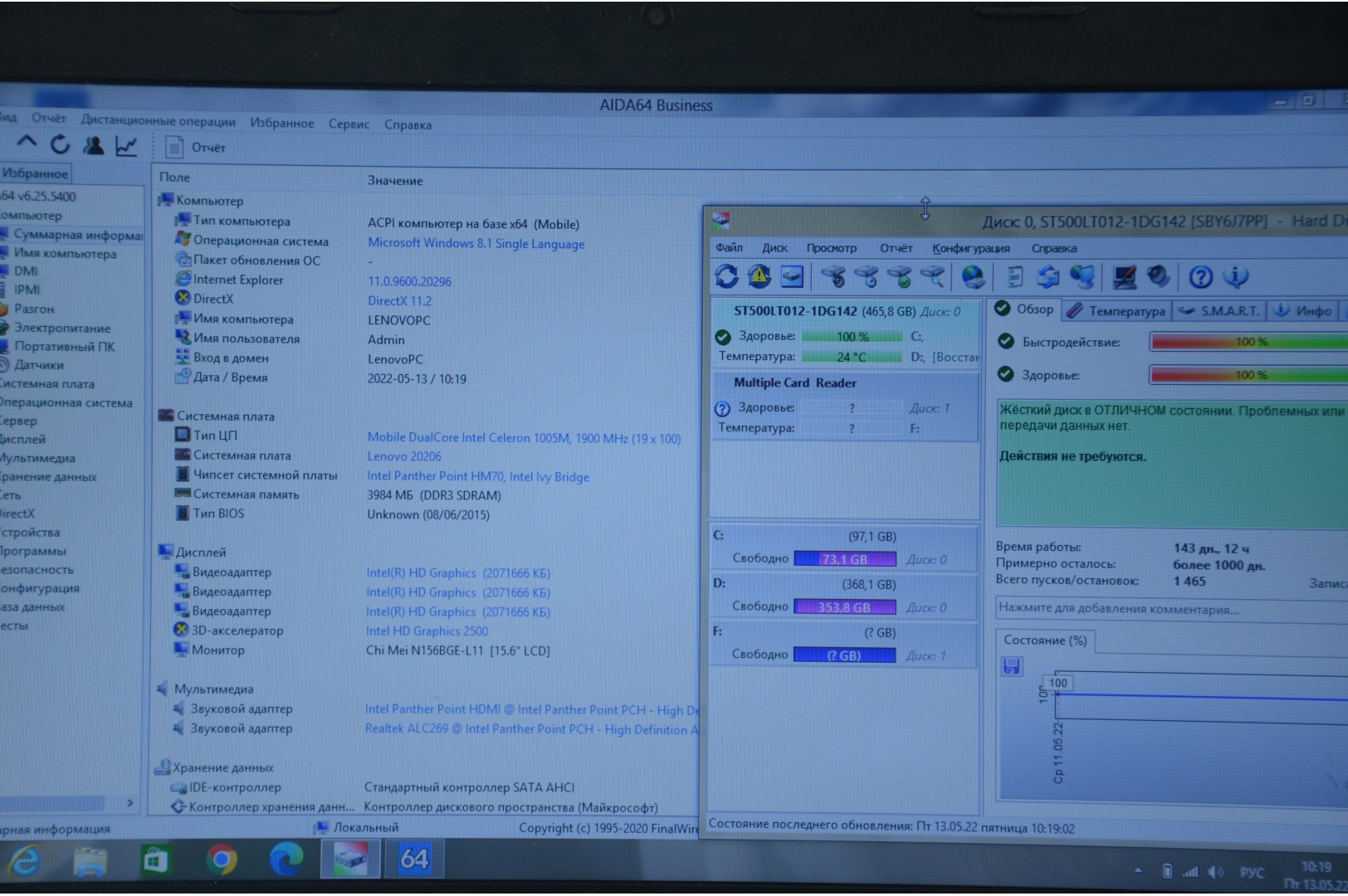Image resolution: width=1348 pixels, height=896 pixels.
Task: Open surface test magnifier disk icon
Action: (x=932, y=276)
